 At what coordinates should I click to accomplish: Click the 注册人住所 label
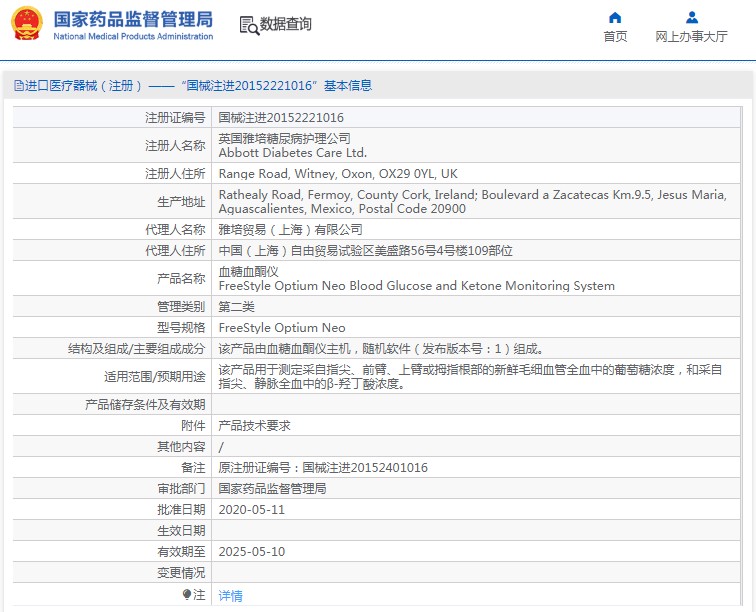(175, 174)
